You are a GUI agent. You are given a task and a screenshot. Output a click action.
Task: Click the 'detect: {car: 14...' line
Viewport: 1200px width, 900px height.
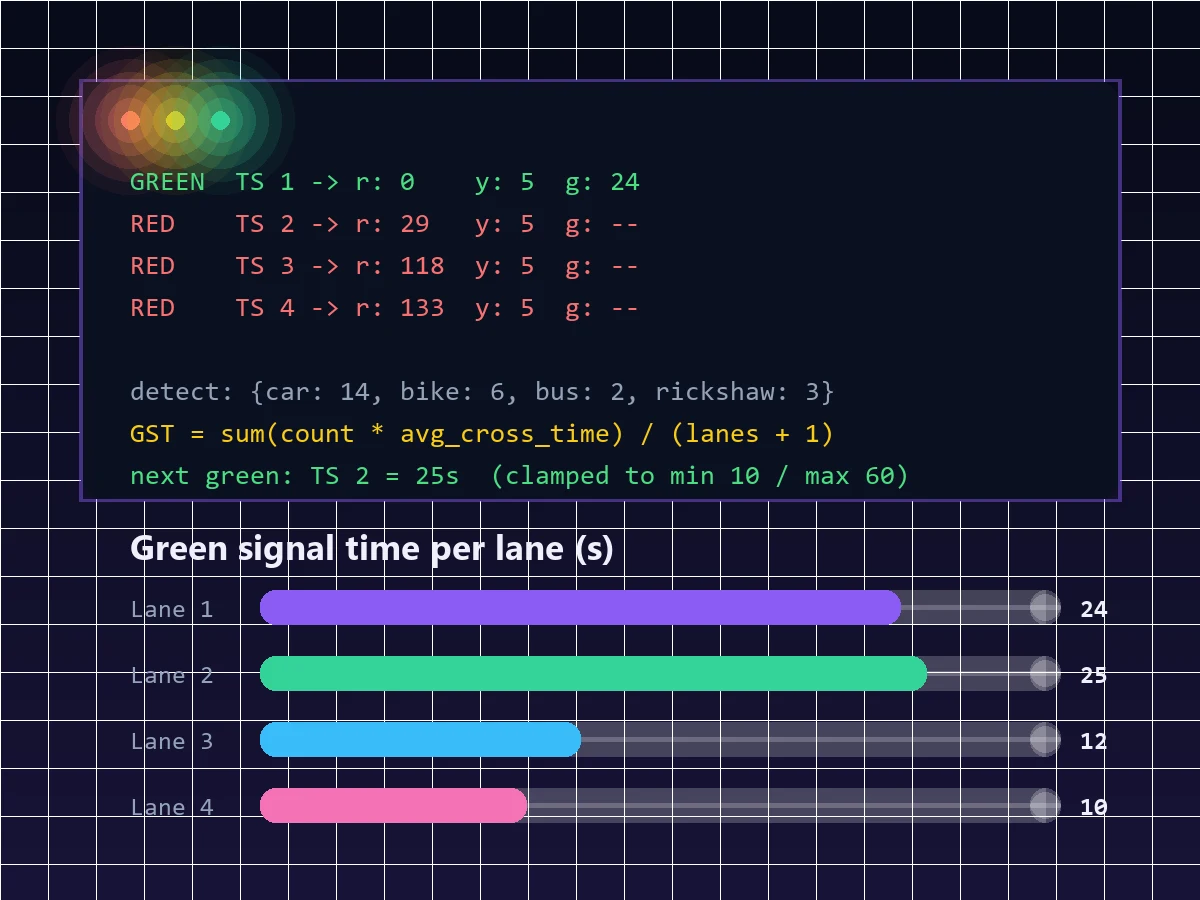click(482, 392)
